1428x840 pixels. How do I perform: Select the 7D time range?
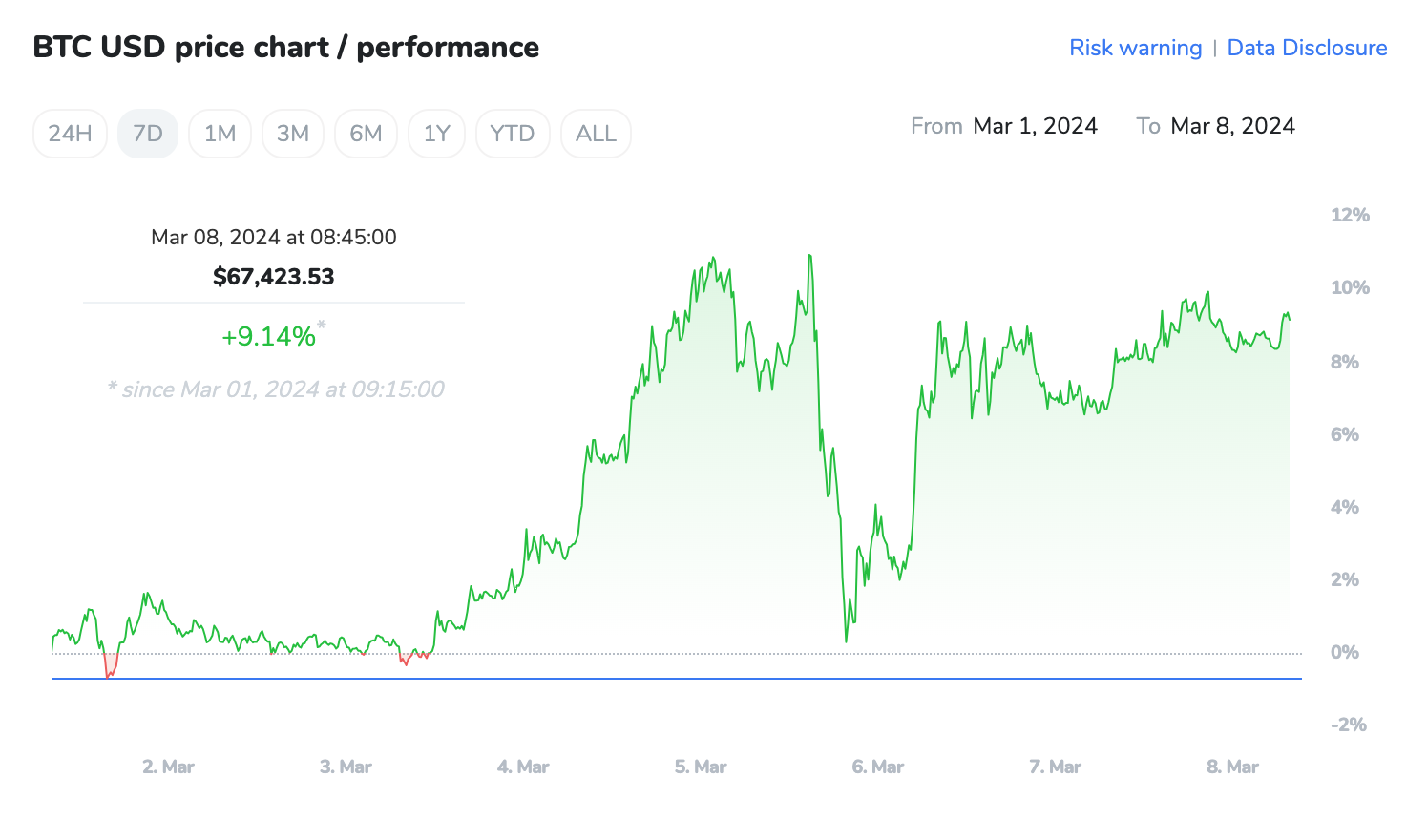(x=148, y=134)
